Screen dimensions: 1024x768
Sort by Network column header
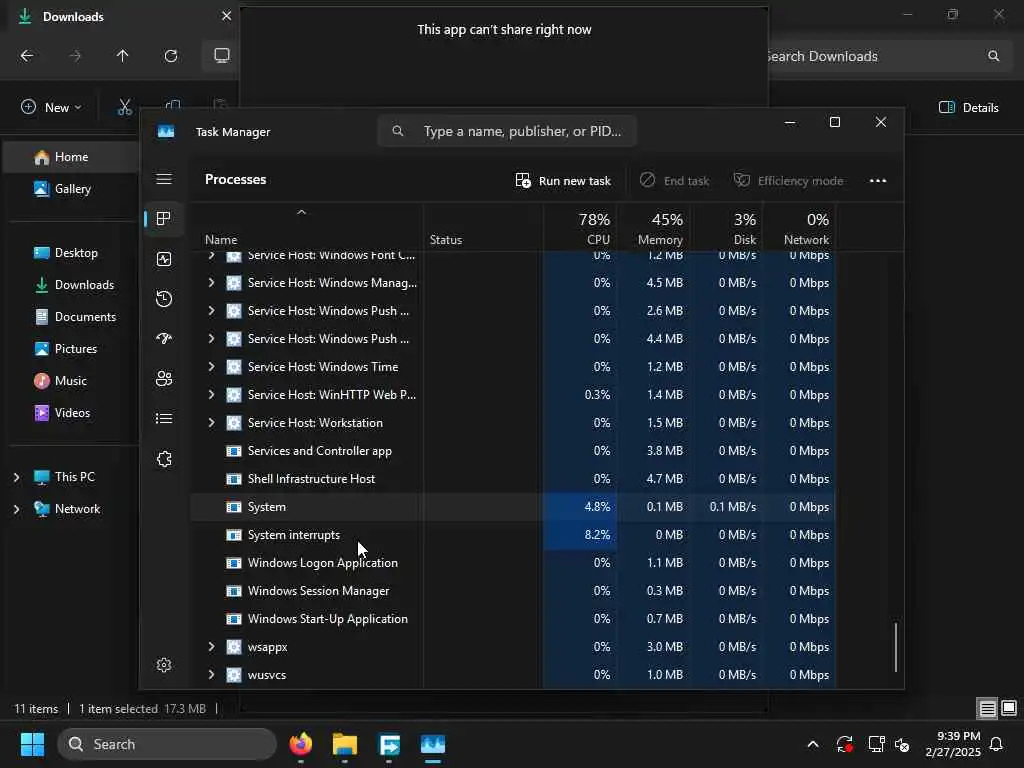pos(800,227)
